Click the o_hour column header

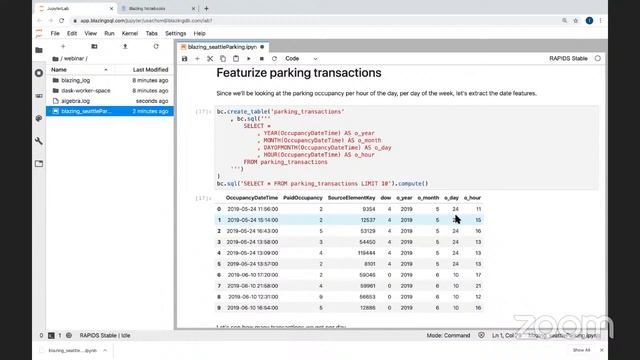472,198
